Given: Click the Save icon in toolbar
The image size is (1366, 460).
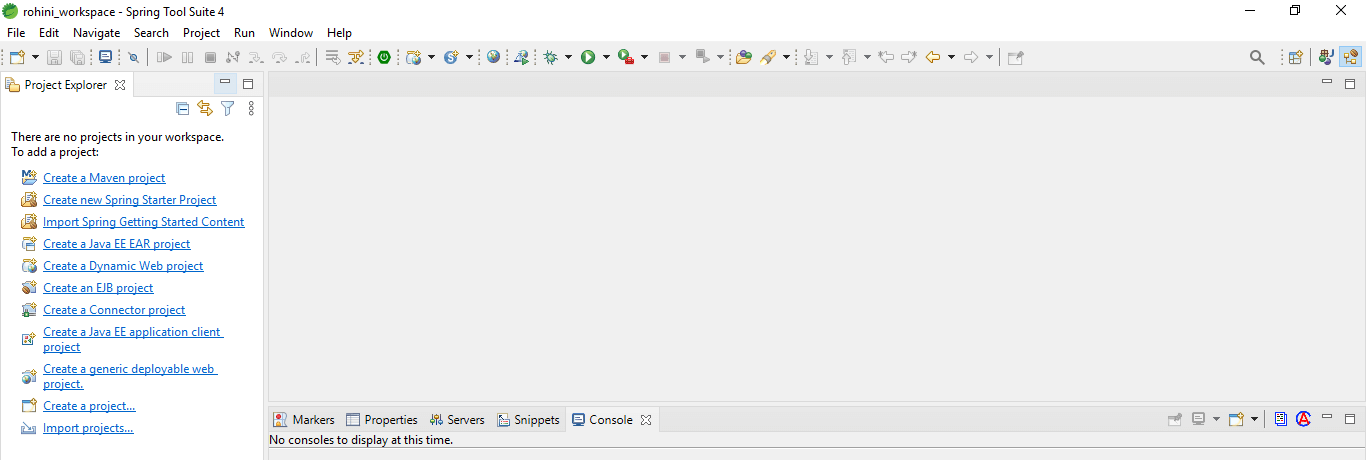Looking at the screenshot, I should 55,58.
